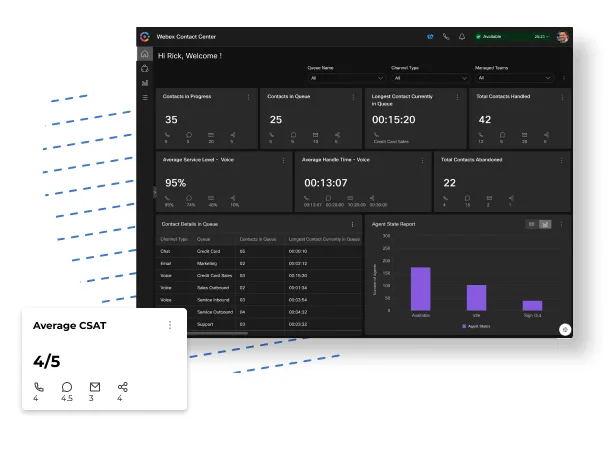Open Contact Details in Queue panel menu

coord(352,224)
